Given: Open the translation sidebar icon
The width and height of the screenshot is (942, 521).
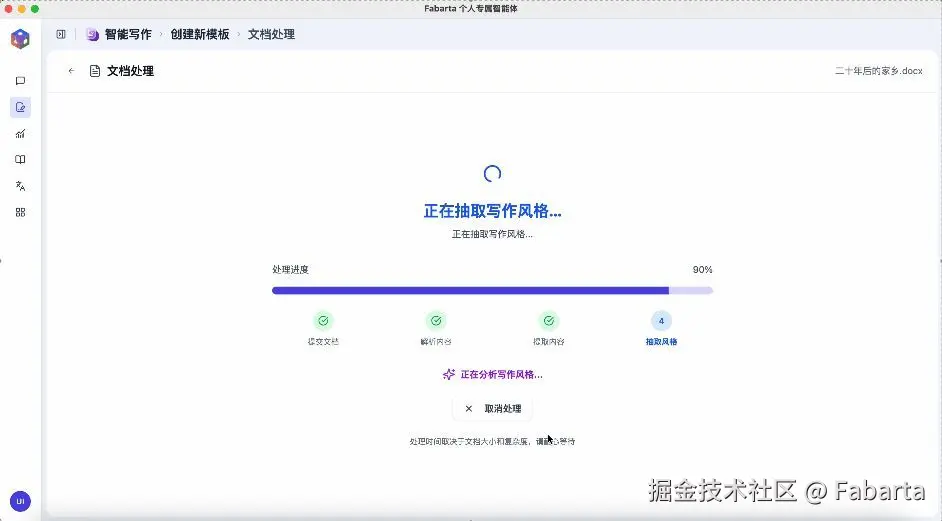Looking at the screenshot, I should pyautogui.click(x=20, y=186).
